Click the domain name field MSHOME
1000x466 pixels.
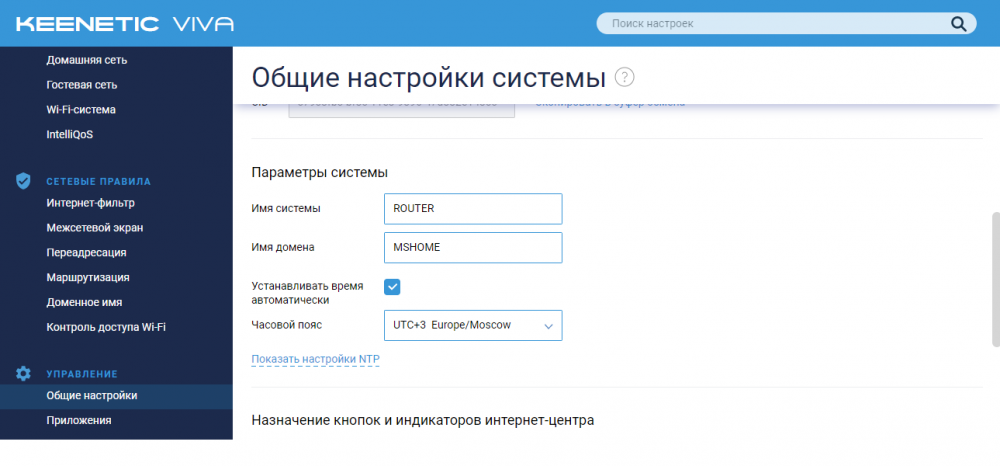(x=472, y=247)
